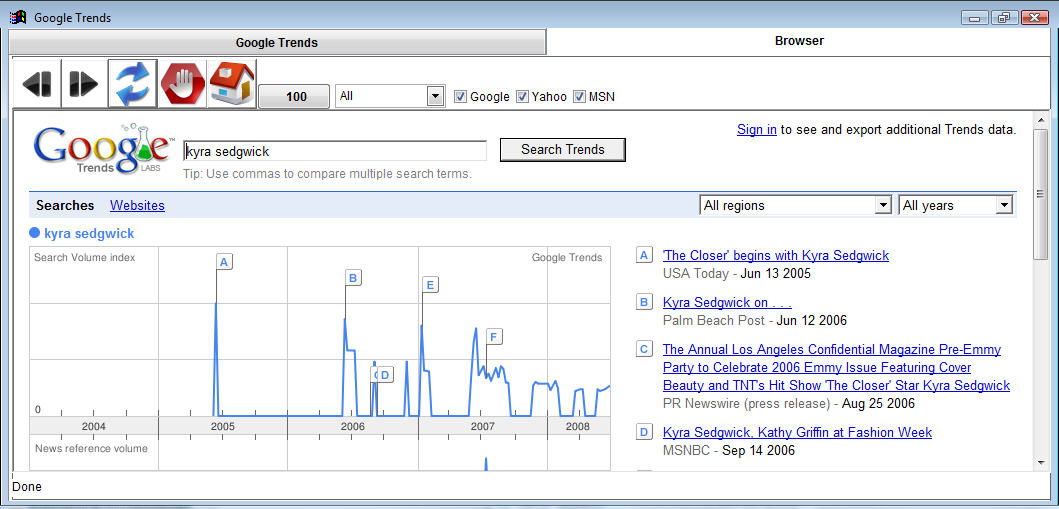Image resolution: width=1059 pixels, height=509 pixels.
Task: Open the 'Kyra Sedgwick on . . .' link
Action: [727, 302]
